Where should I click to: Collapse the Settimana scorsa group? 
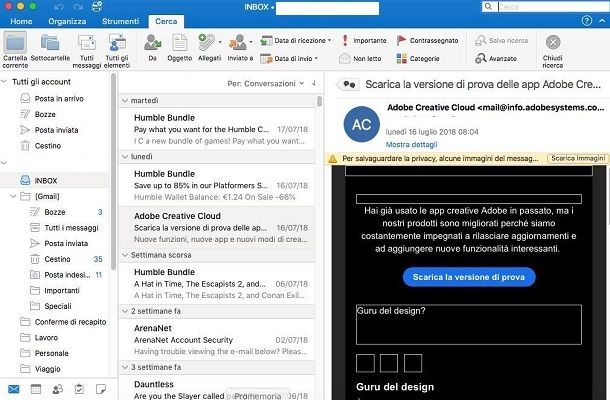point(125,255)
